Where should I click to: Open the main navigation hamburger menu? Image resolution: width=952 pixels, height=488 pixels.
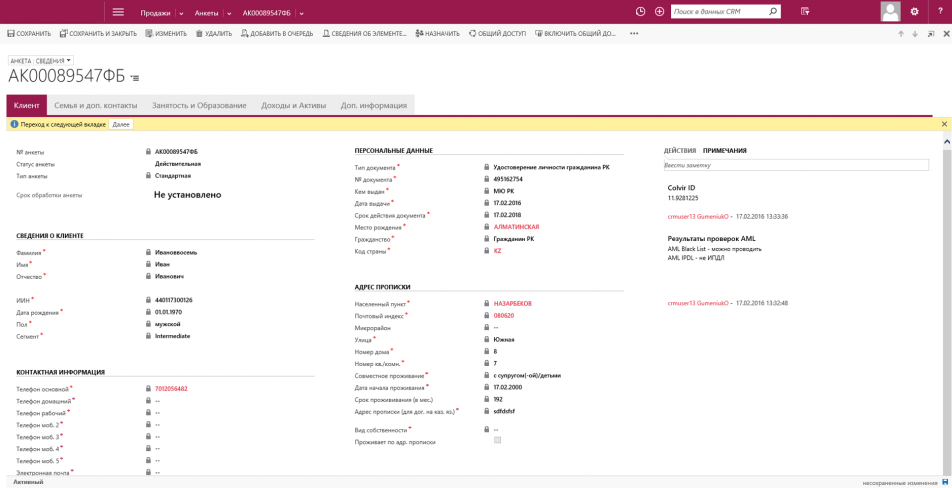coord(118,12)
